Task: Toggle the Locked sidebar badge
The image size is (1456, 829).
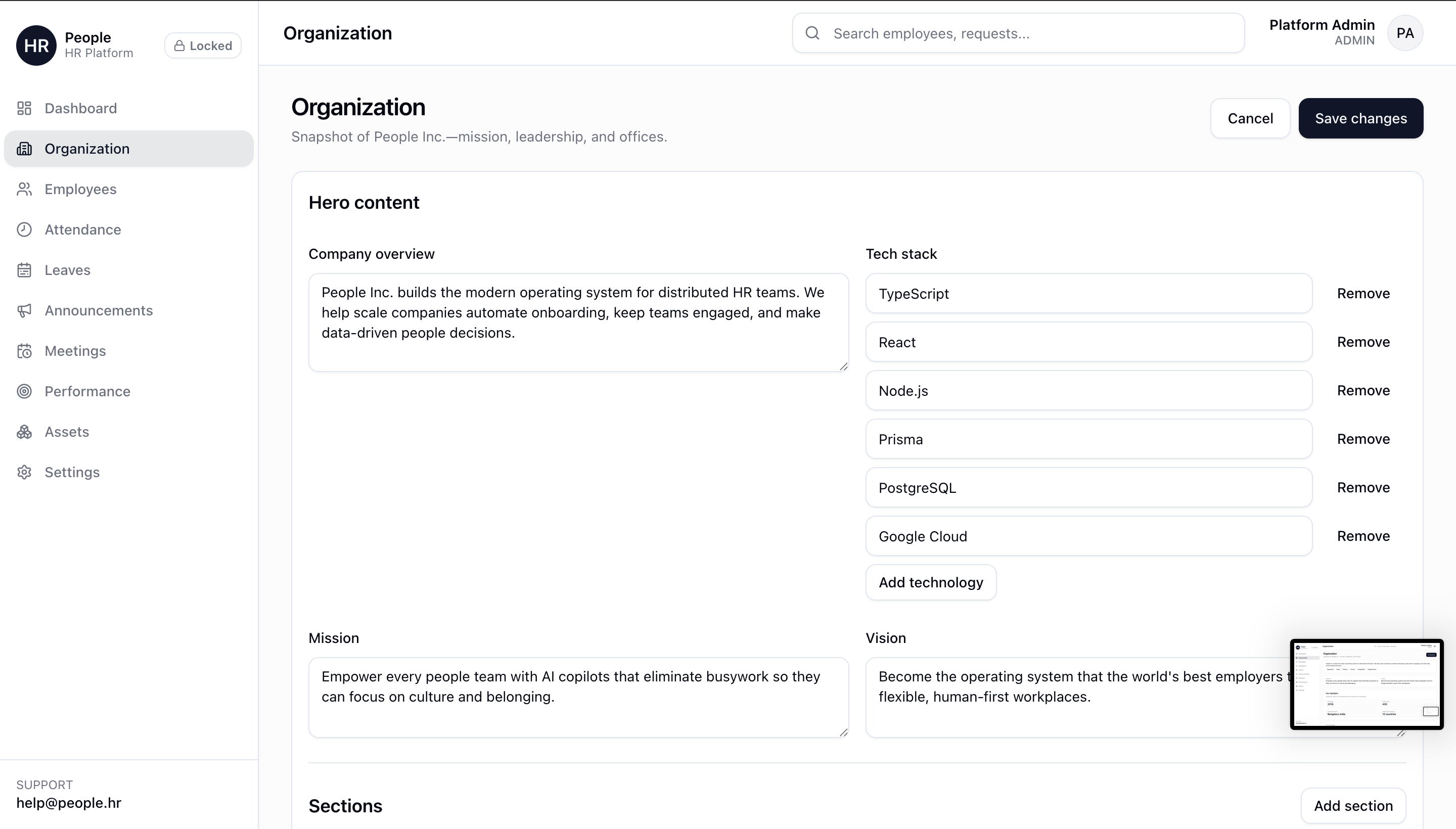Action: click(203, 45)
